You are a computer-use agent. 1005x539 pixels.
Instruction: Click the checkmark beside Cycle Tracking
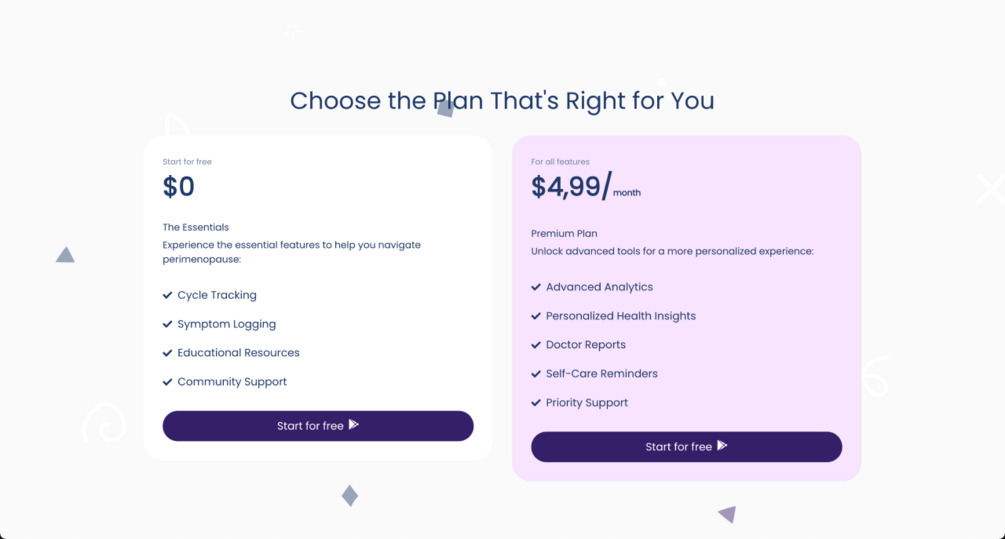click(x=167, y=296)
